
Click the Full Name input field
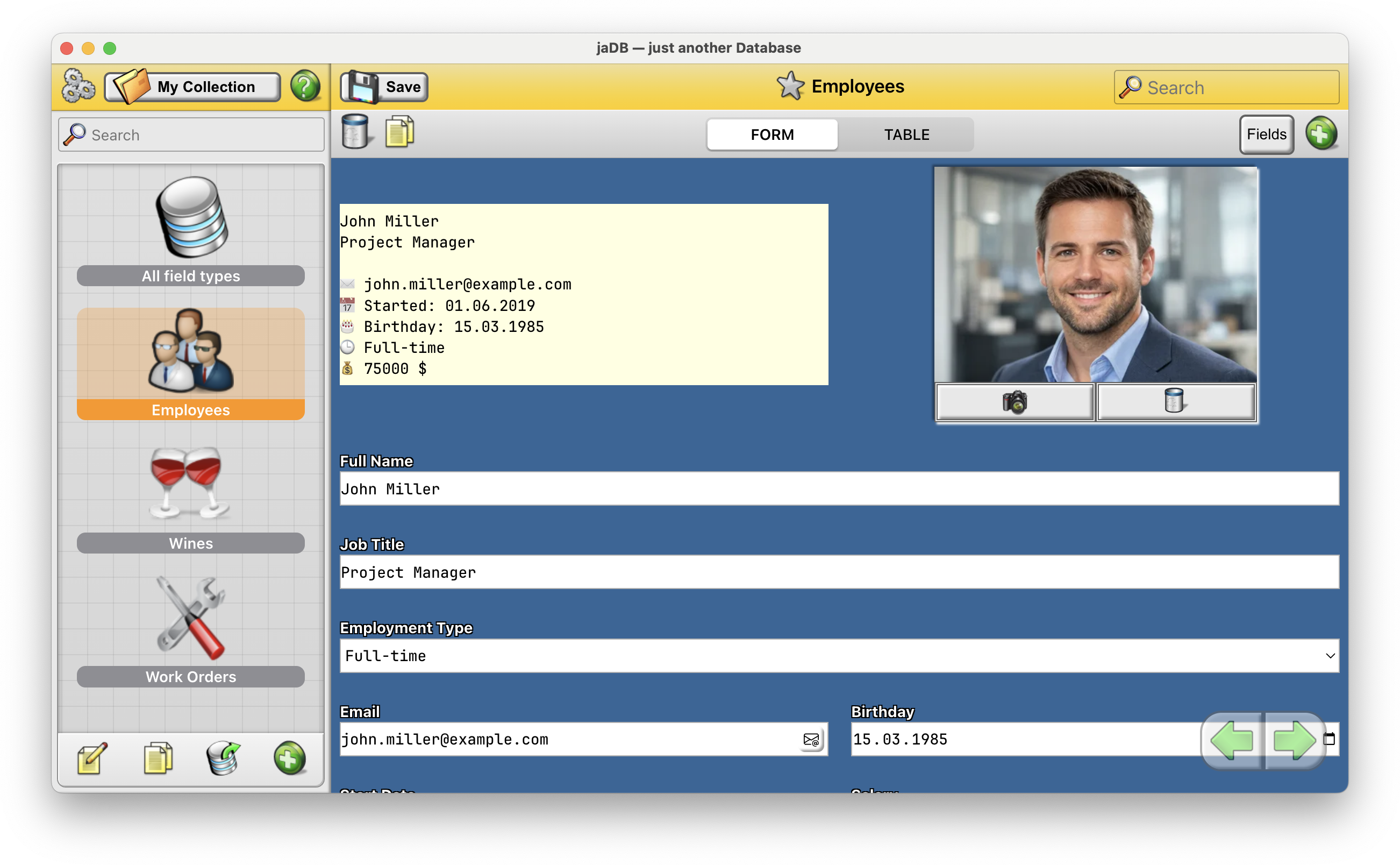click(x=839, y=488)
